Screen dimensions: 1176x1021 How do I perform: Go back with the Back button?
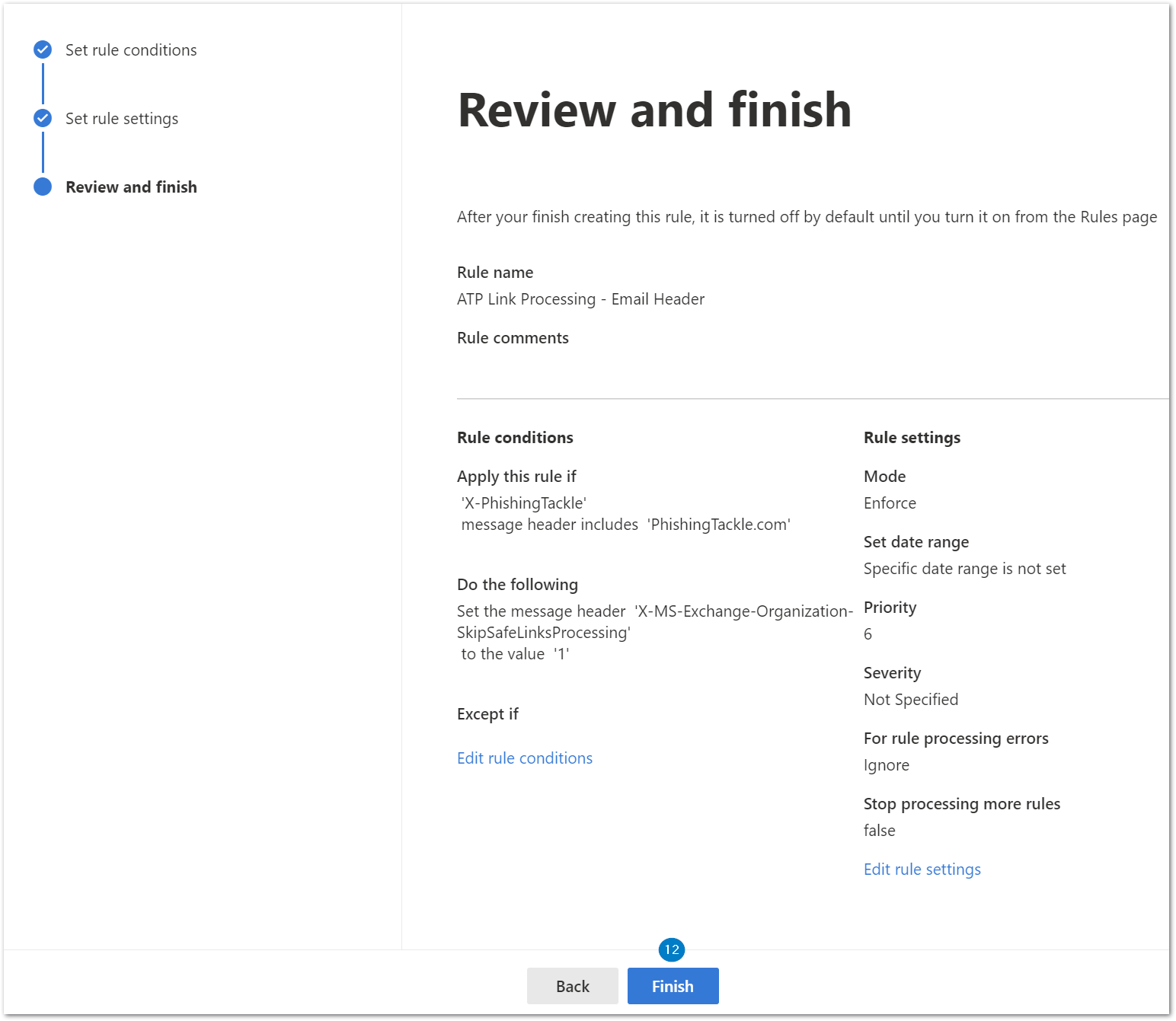click(x=573, y=986)
